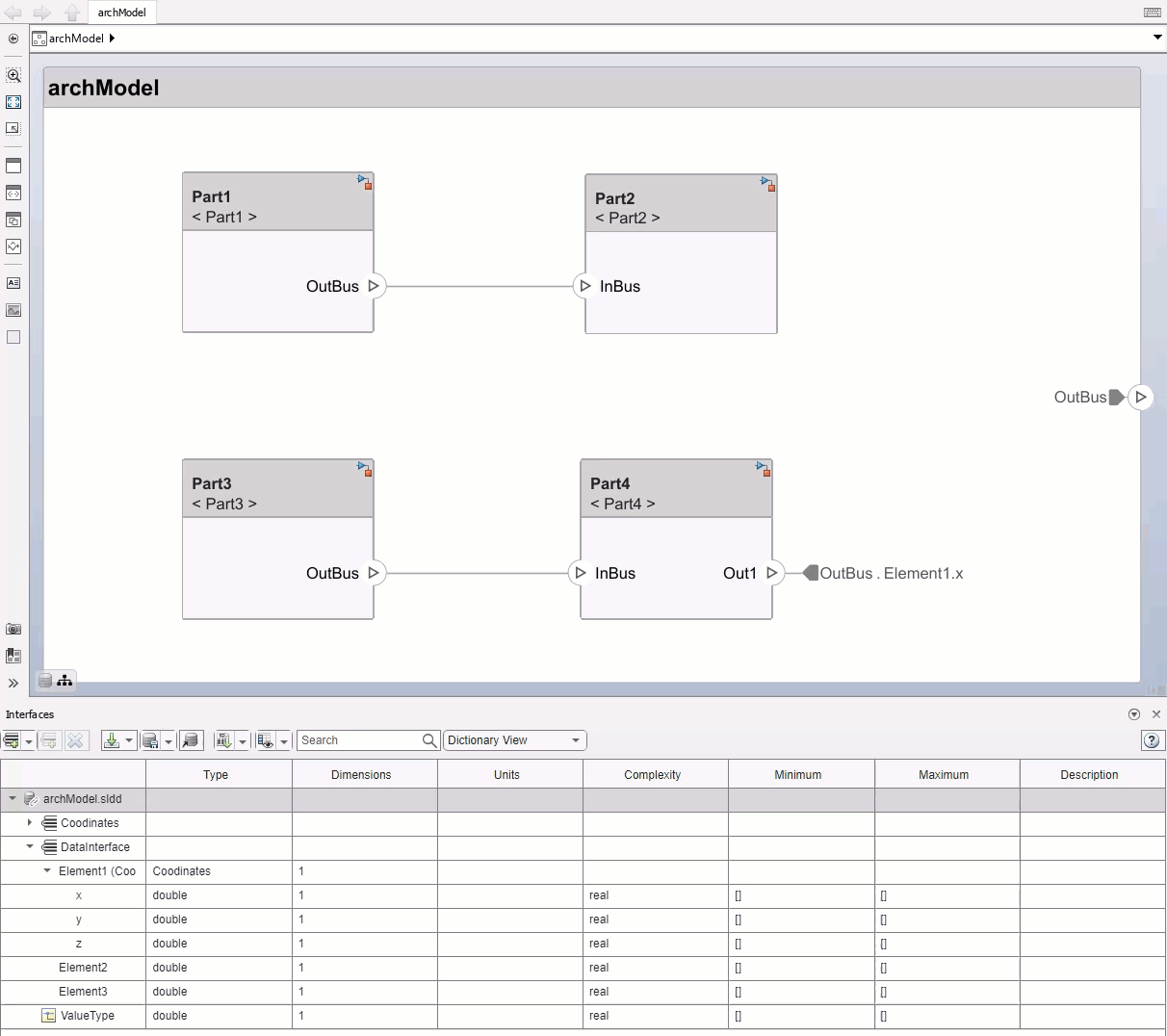Click the Image annotation icon in the sidebar

point(13,310)
